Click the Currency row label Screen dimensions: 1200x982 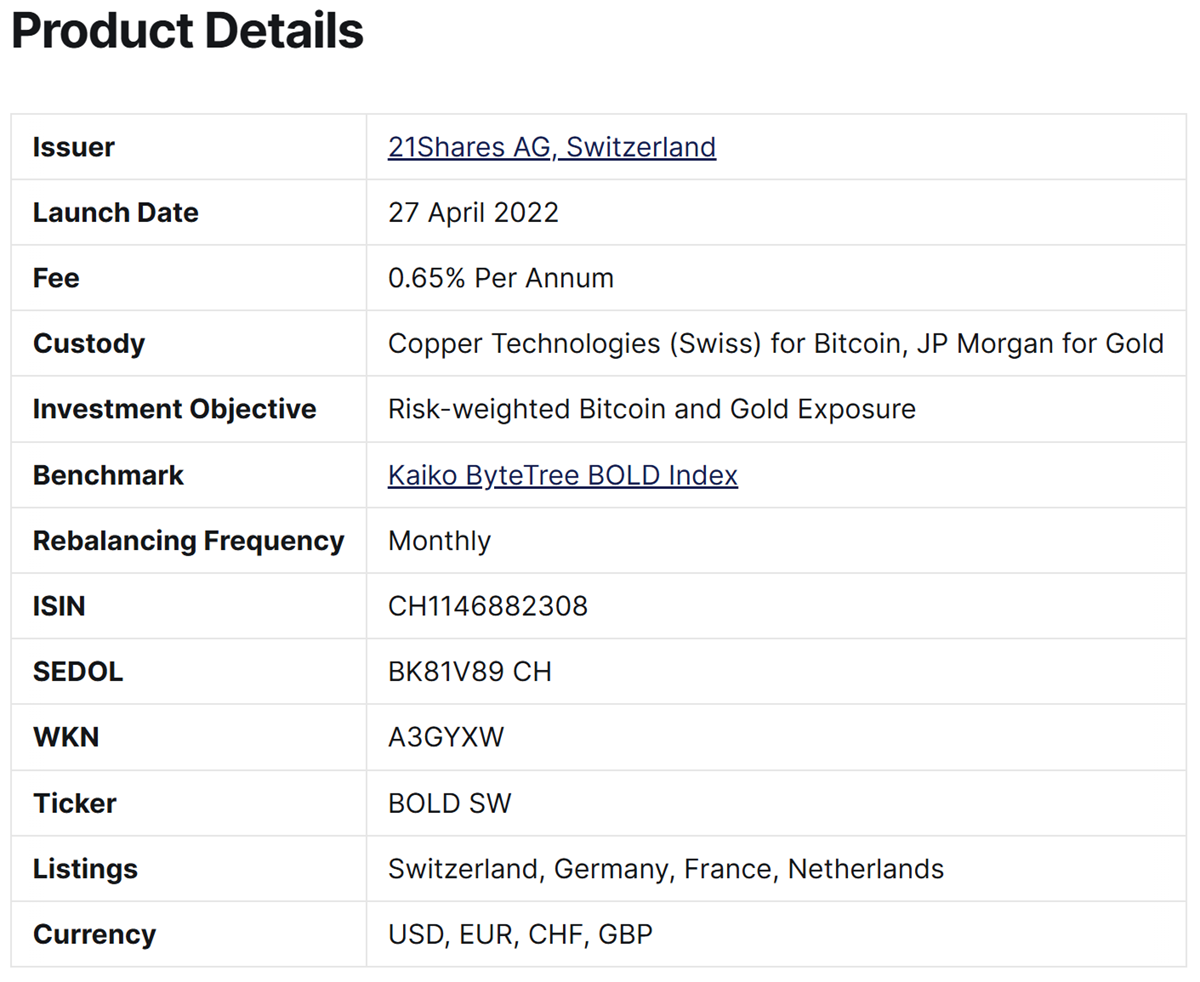pos(94,935)
